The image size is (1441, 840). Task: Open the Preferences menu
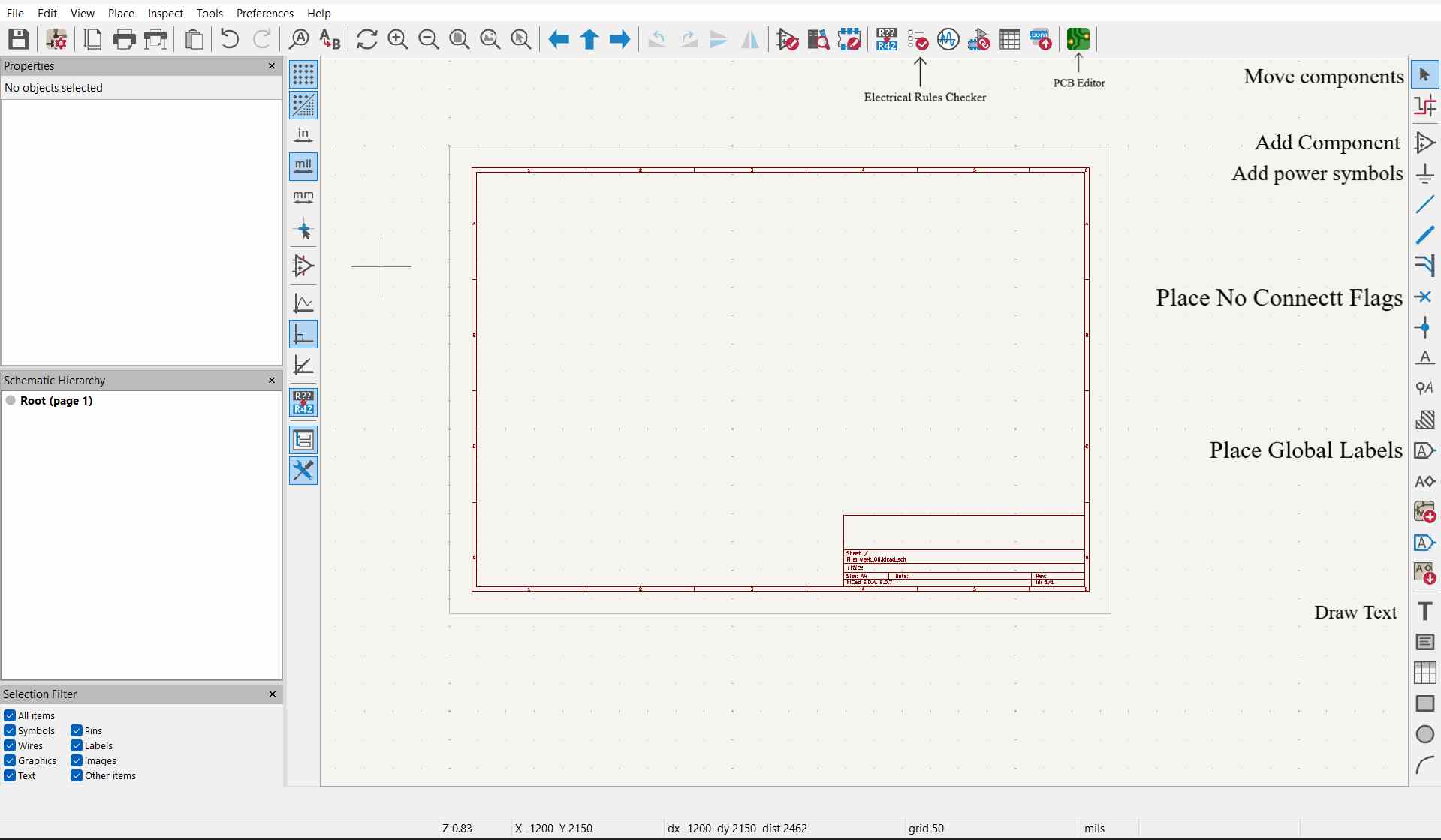[x=264, y=13]
